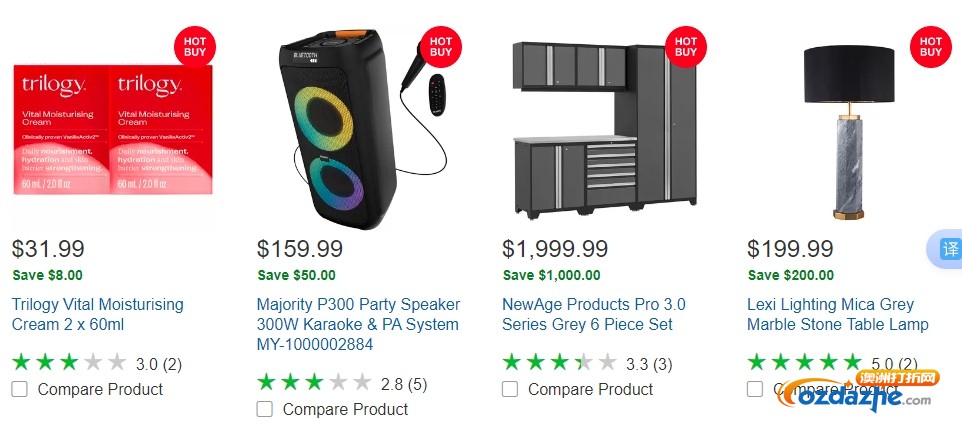Screen dimensions: 962x425
Task: Open Trilogy Vital Moisturising Cream 2 x 60ml link
Action: (98, 314)
